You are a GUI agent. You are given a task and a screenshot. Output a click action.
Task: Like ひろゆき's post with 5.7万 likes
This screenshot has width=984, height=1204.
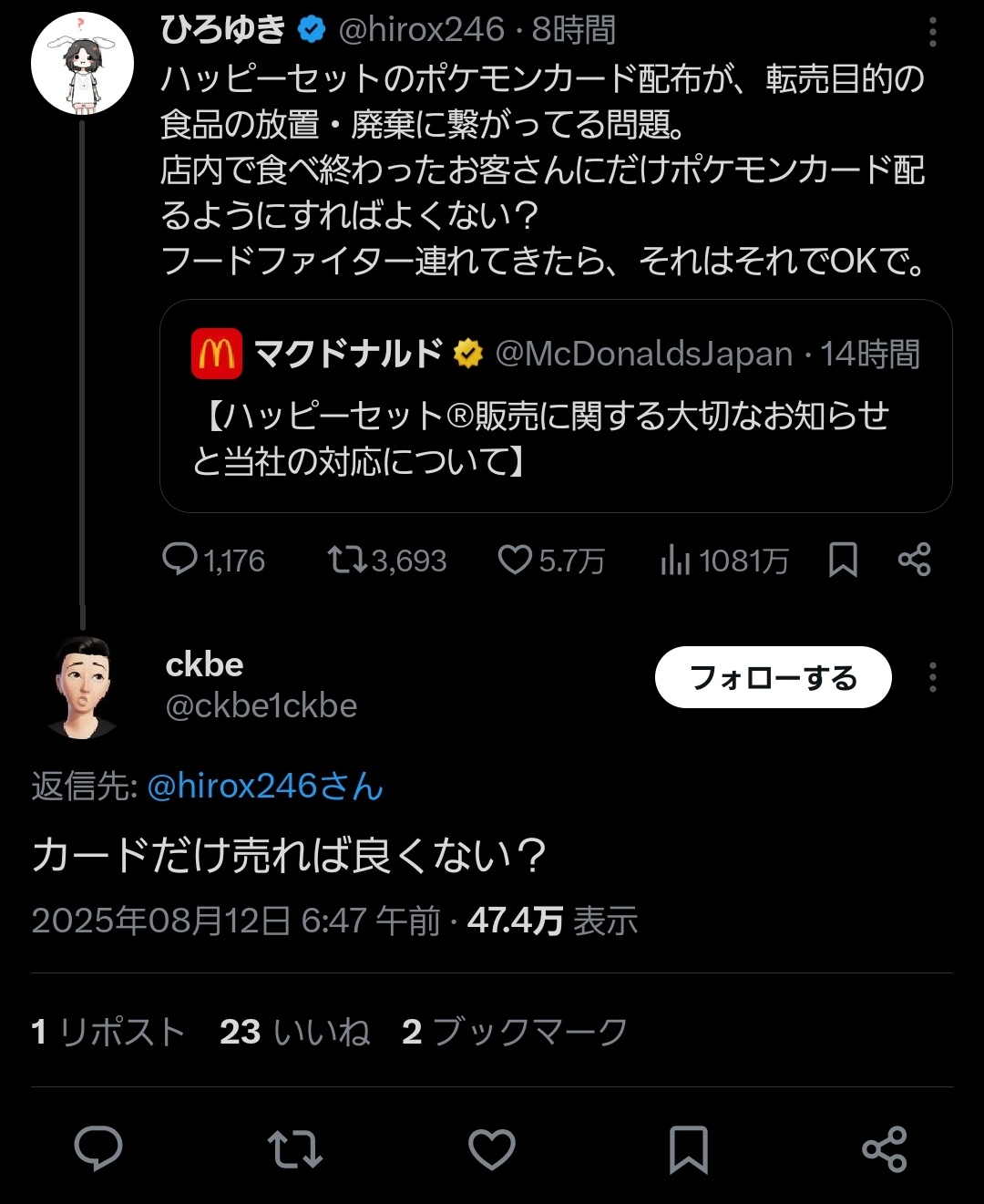[x=550, y=560]
